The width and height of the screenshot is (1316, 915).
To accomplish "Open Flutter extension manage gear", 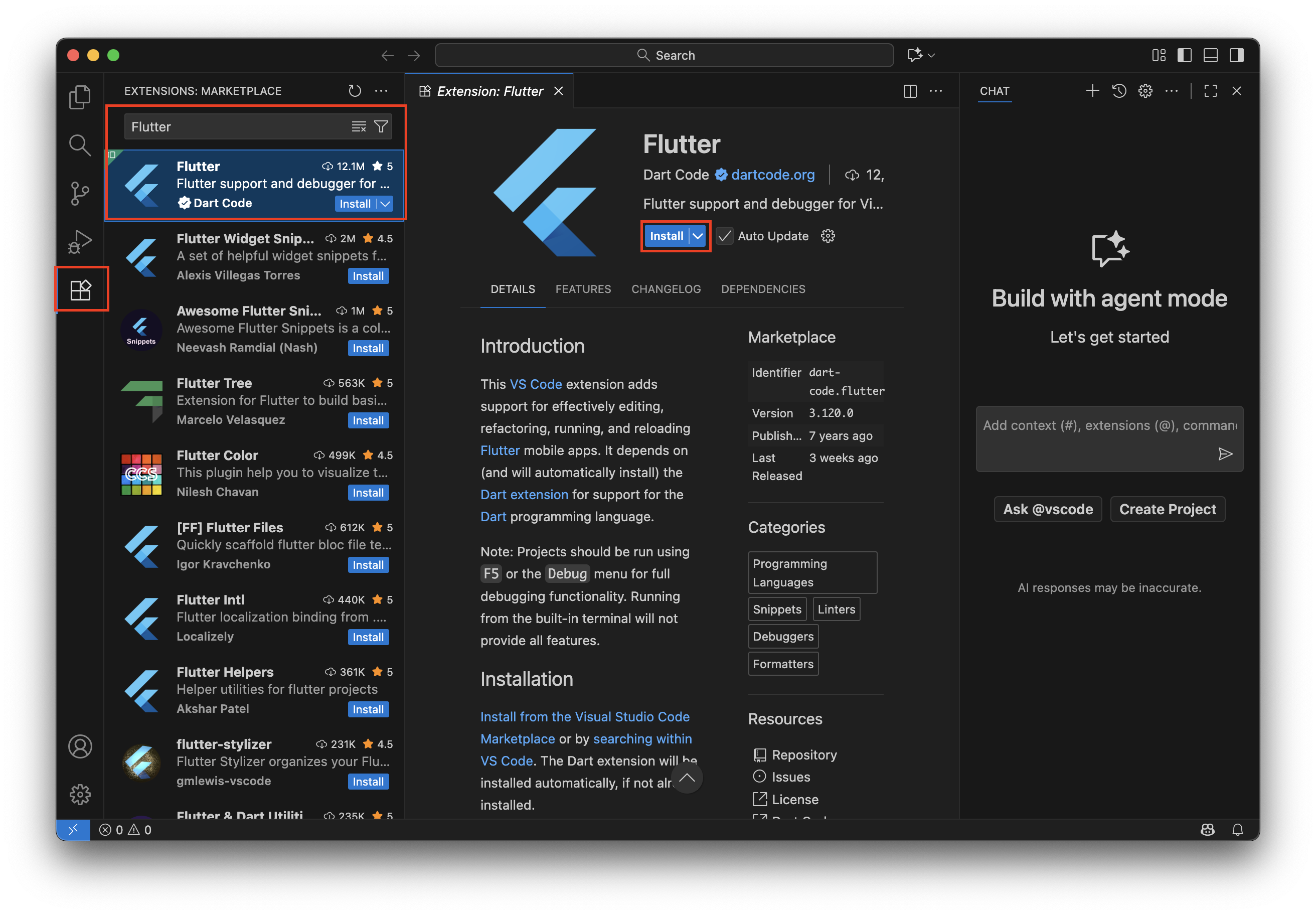I will coord(828,236).
